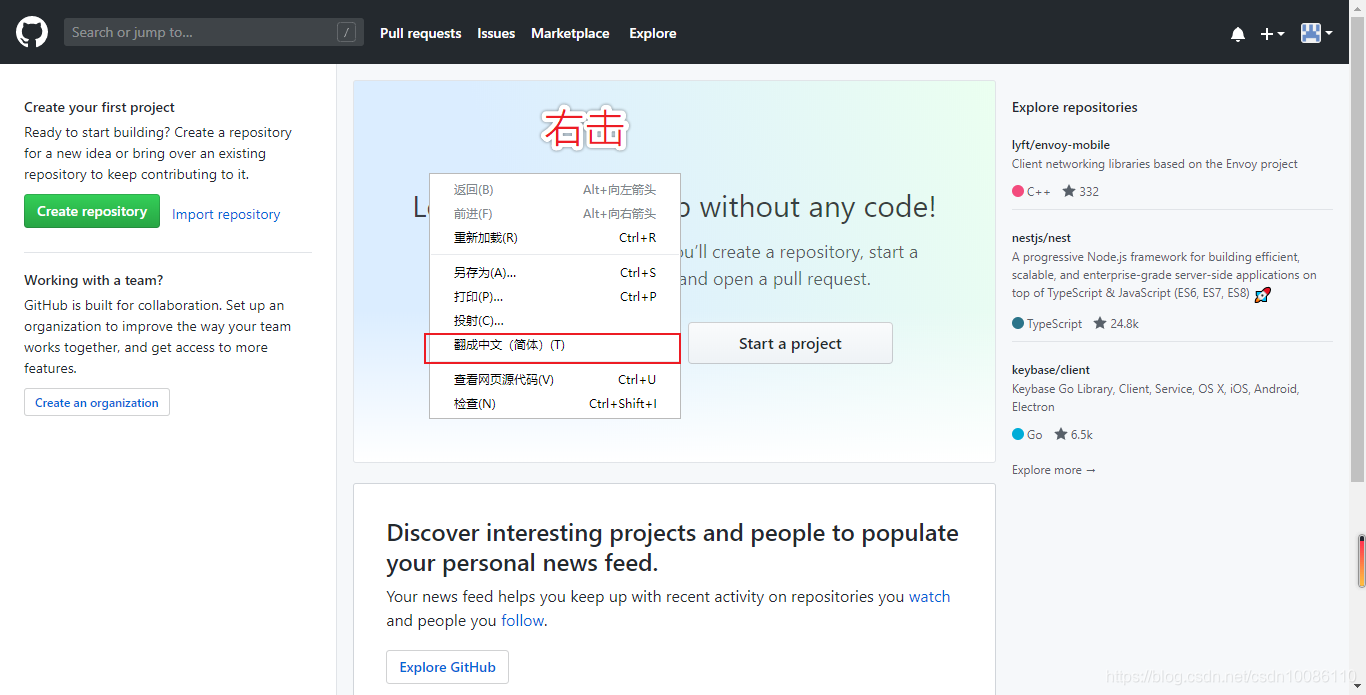Open the nestjs/nest repository
1366x695 pixels.
[x=1041, y=238]
